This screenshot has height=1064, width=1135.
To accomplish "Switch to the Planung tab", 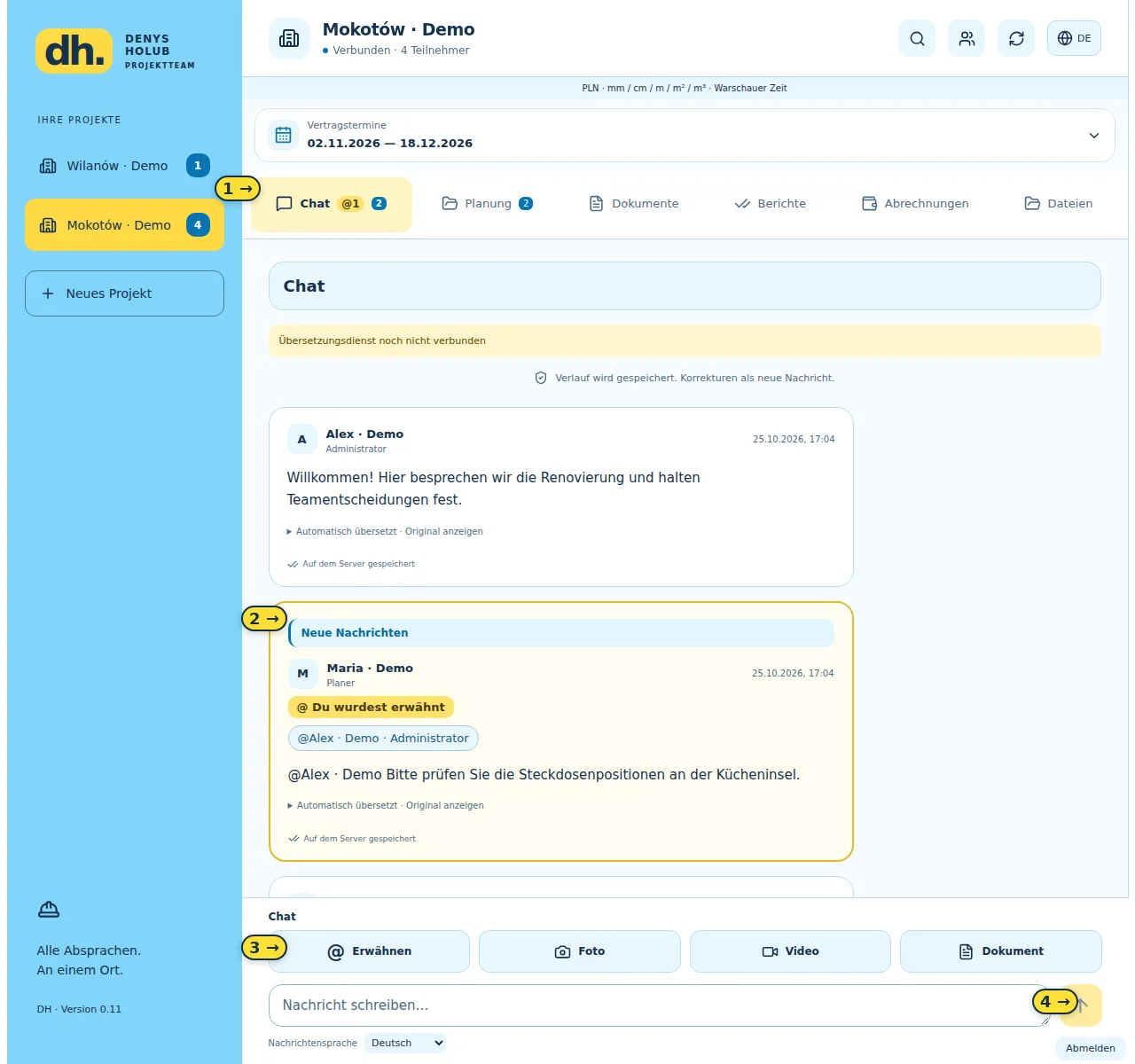I will [487, 204].
